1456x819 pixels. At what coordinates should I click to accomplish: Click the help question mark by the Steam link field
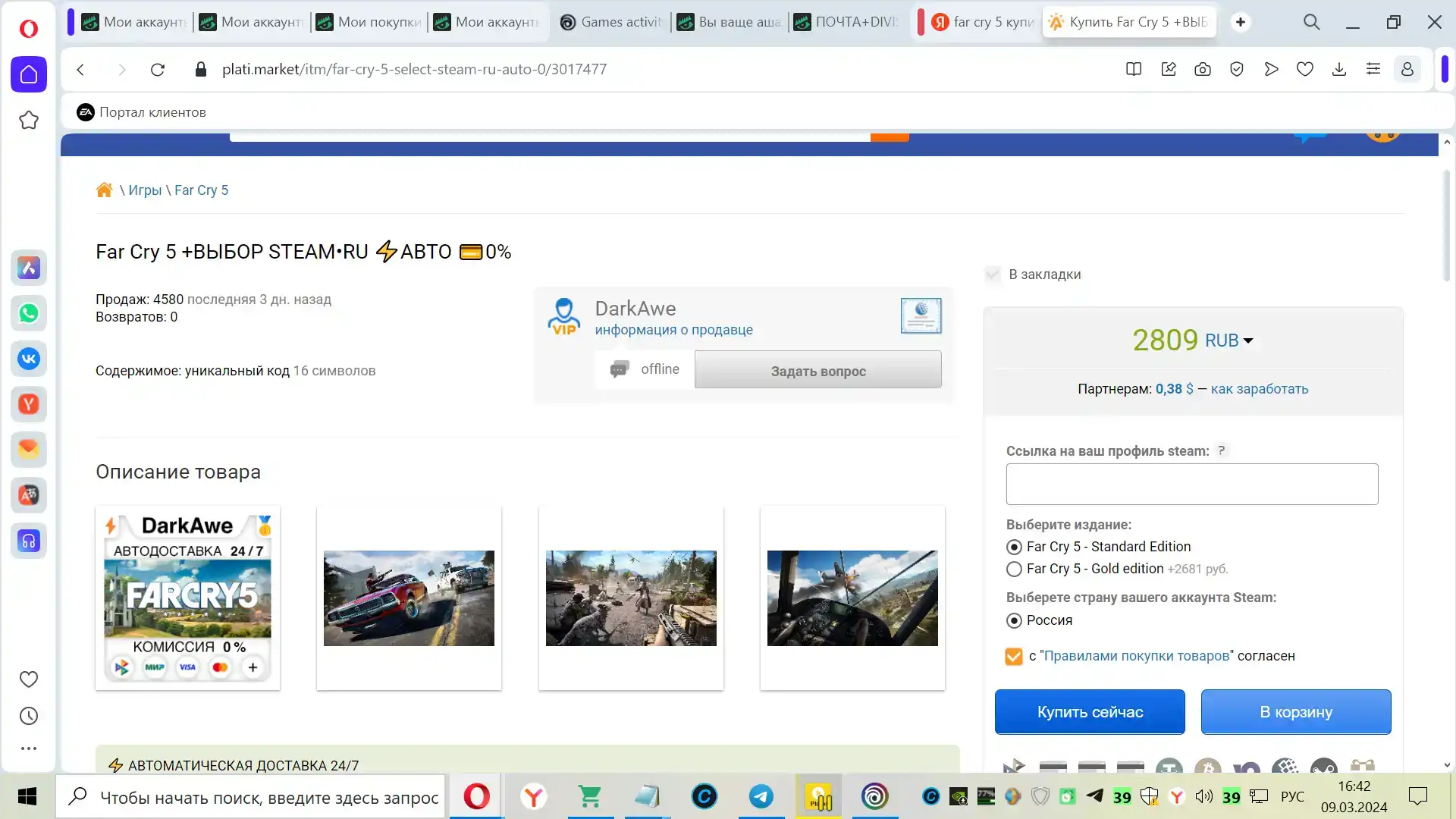(1222, 450)
